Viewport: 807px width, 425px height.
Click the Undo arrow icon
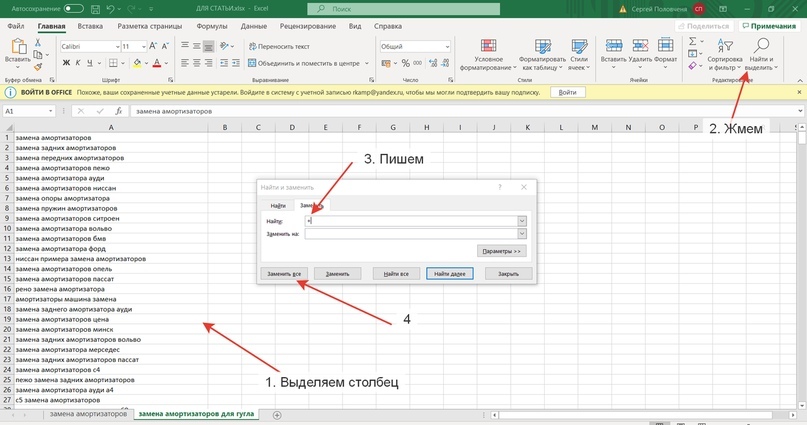click(110, 9)
